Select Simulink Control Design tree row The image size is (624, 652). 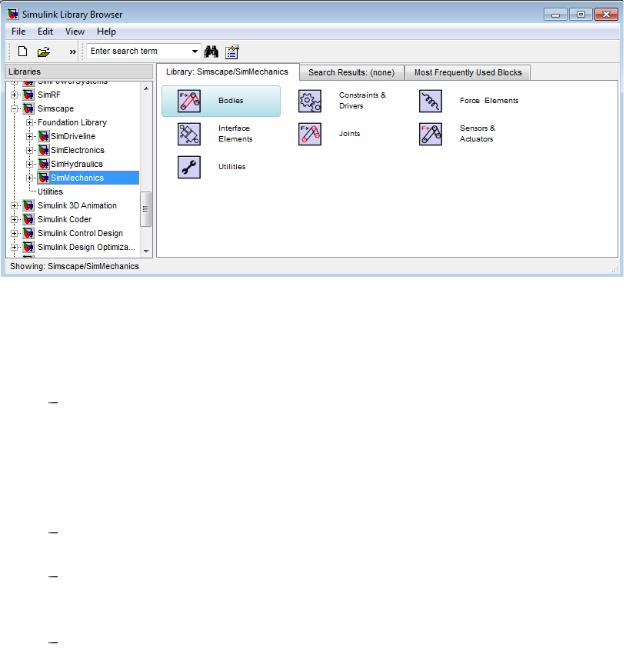tap(80, 233)
